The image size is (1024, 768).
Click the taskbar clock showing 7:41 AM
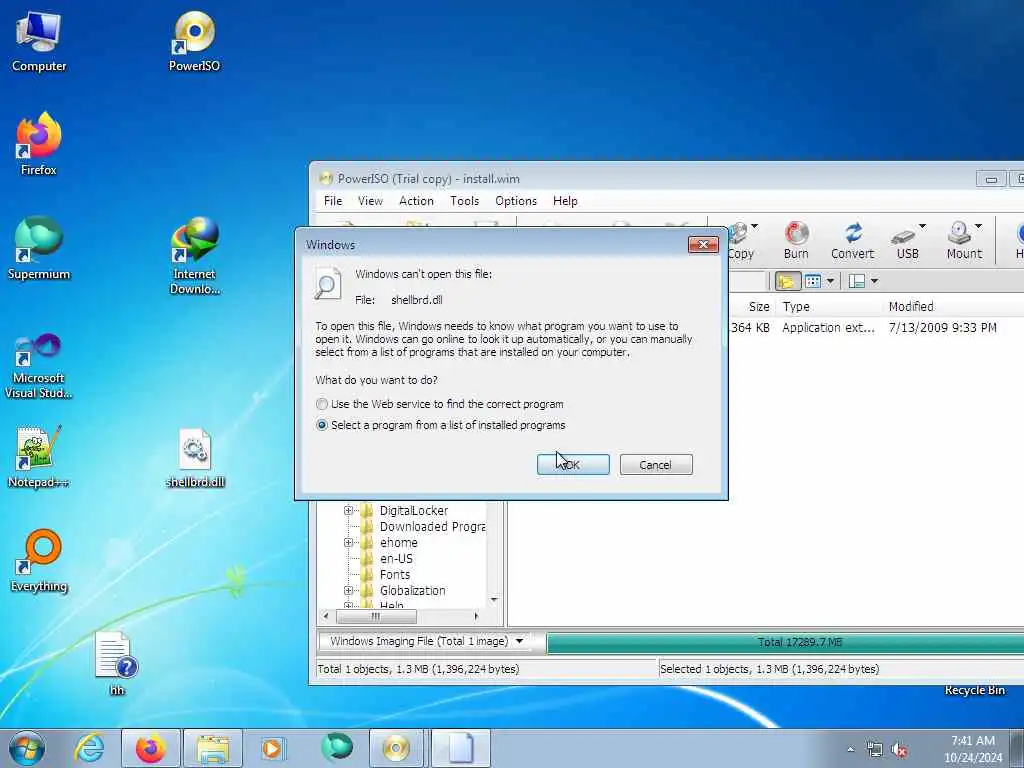point(973,749)
